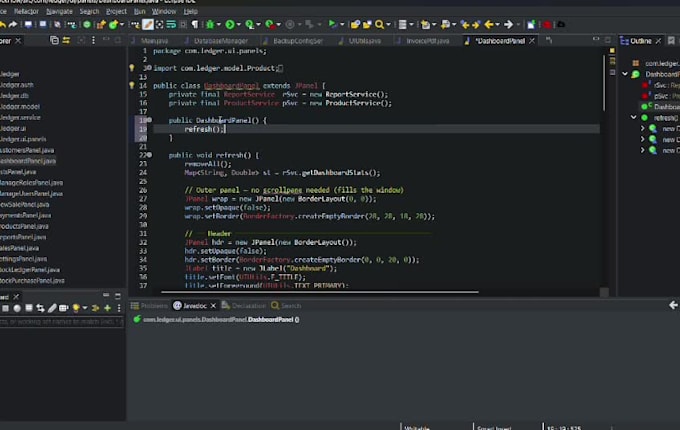Click the camera snapshot toolbar icon
Viewport: 680px width, 430px height.
pyautogui.click(x=561, y=25)
